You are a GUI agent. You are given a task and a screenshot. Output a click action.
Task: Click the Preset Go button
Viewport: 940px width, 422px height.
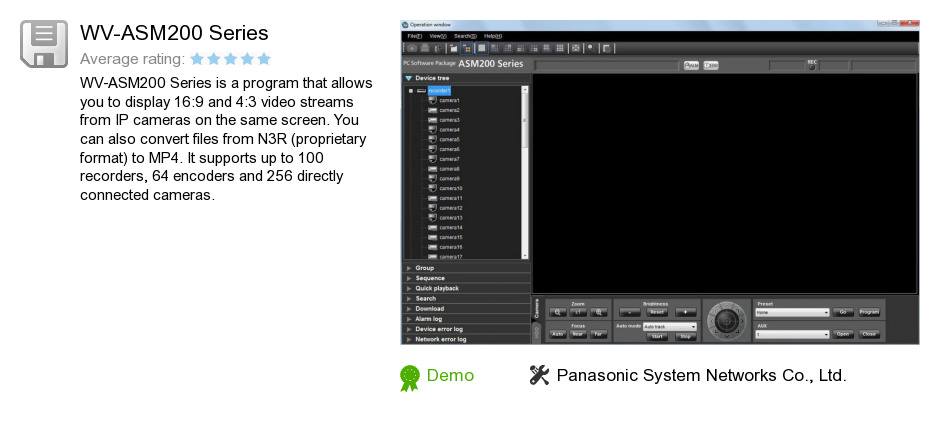point(843,312)
